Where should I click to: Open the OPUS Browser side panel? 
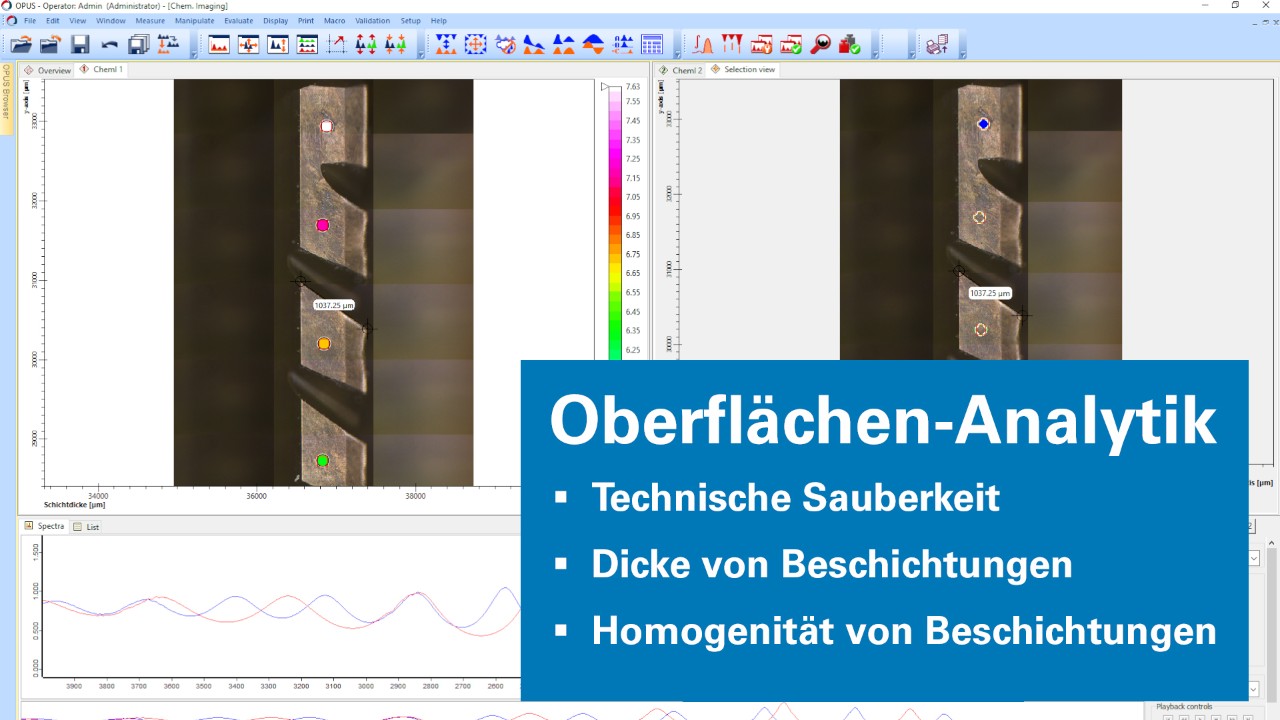pyautogui.click(x=6, y=92)
